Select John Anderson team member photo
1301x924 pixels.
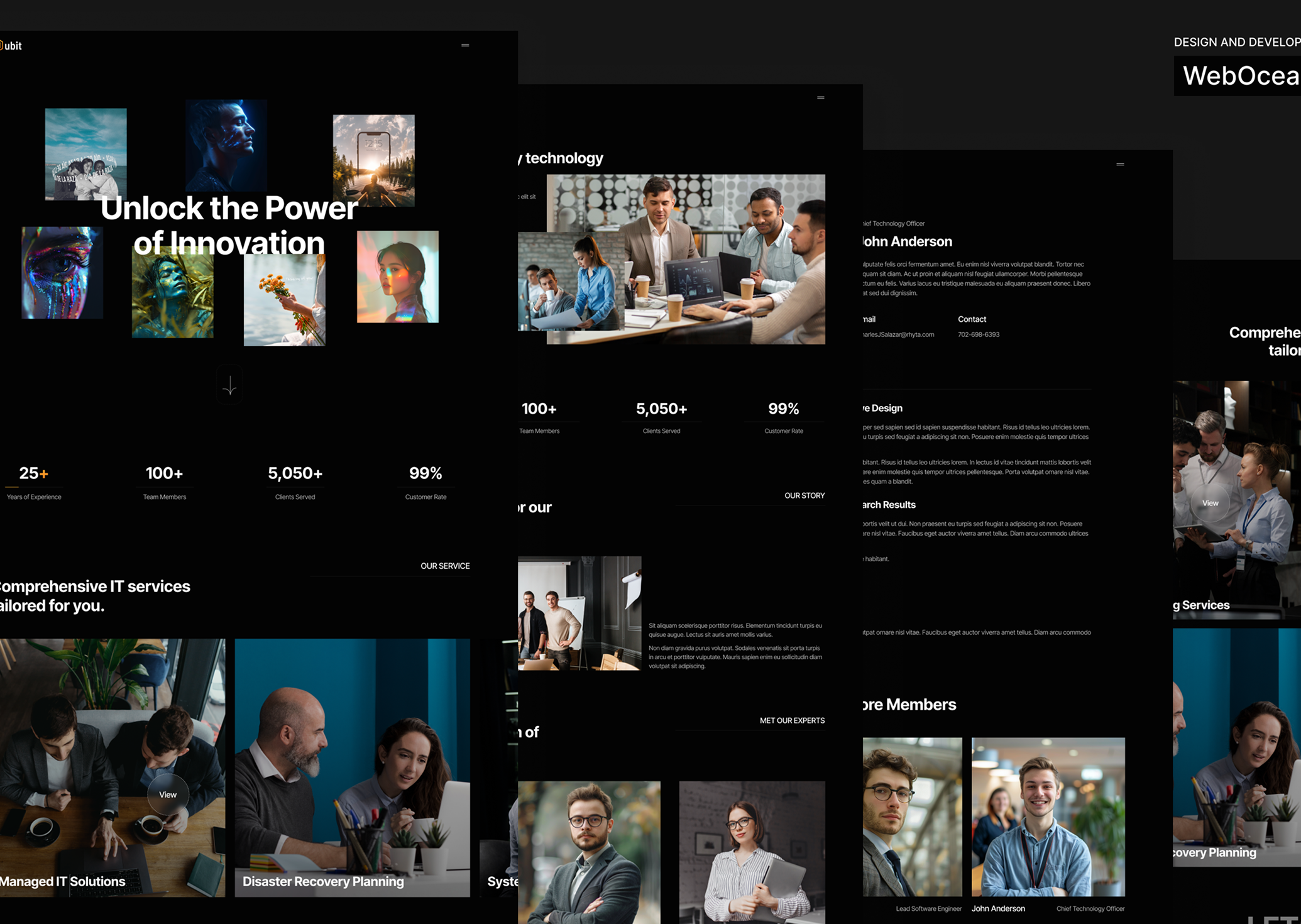tap(1048, 816)
